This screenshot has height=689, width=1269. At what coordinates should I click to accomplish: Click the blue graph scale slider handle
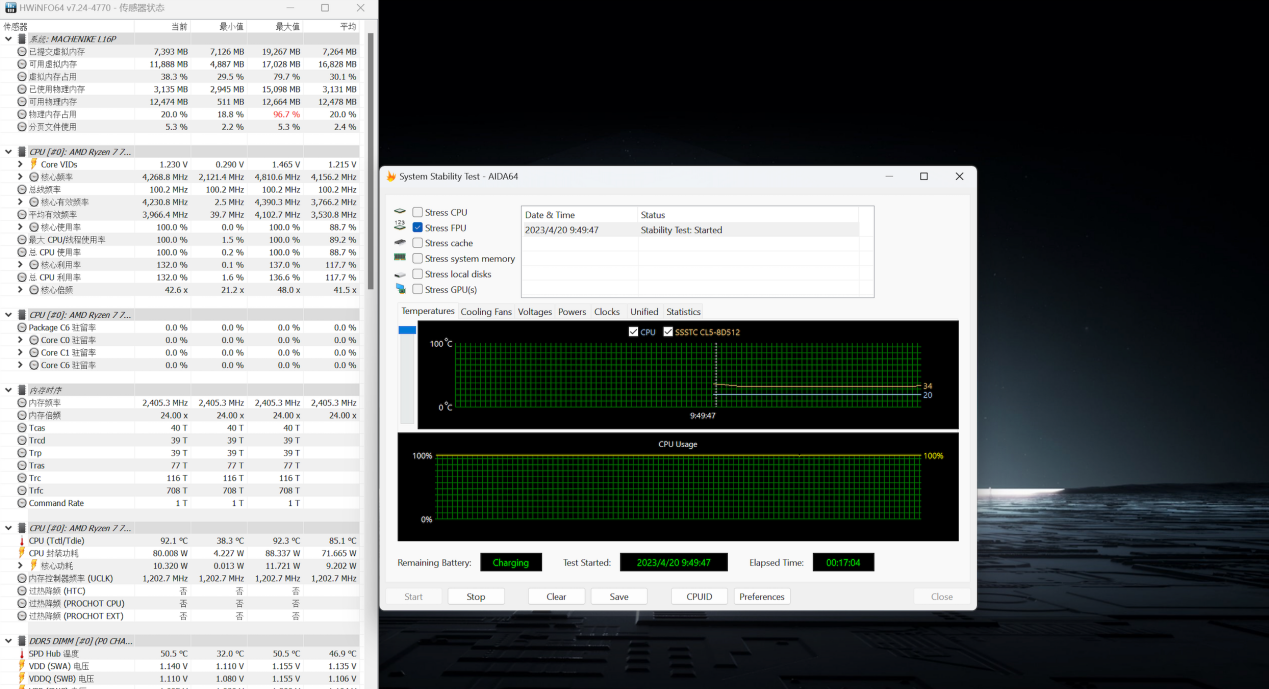(x=407, y=330)
